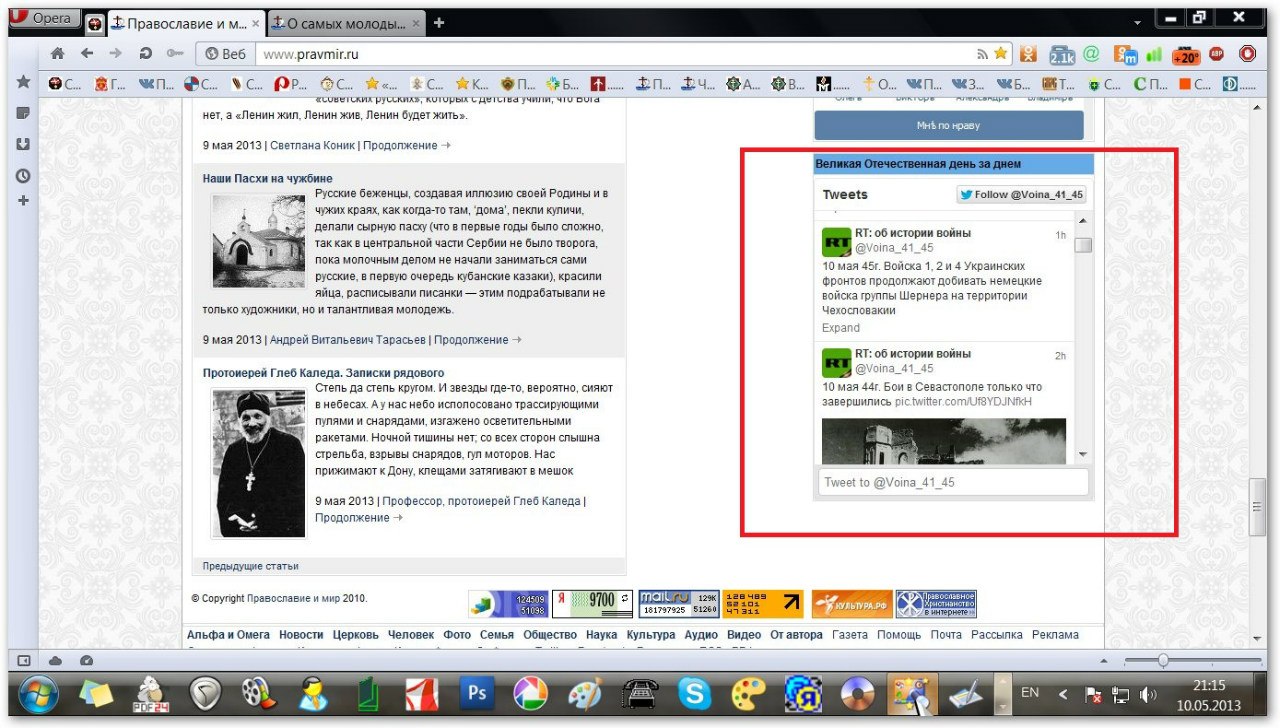This screenshot has width=1280, height=728.
Task: Open Skype from the taskbar
Action: pyautogui.click(x=693, y=694)
